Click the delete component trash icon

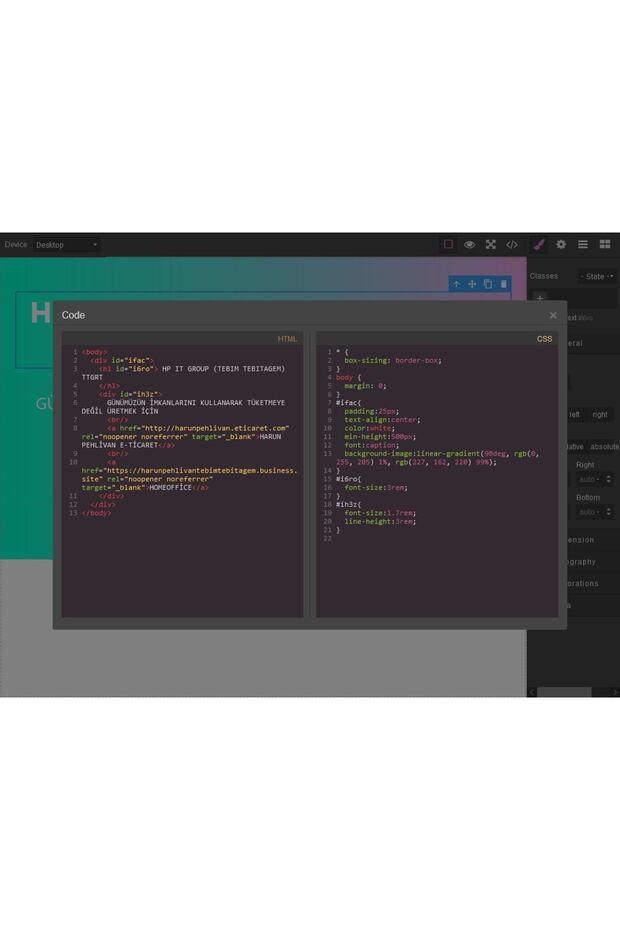click(x=504, y=284)
